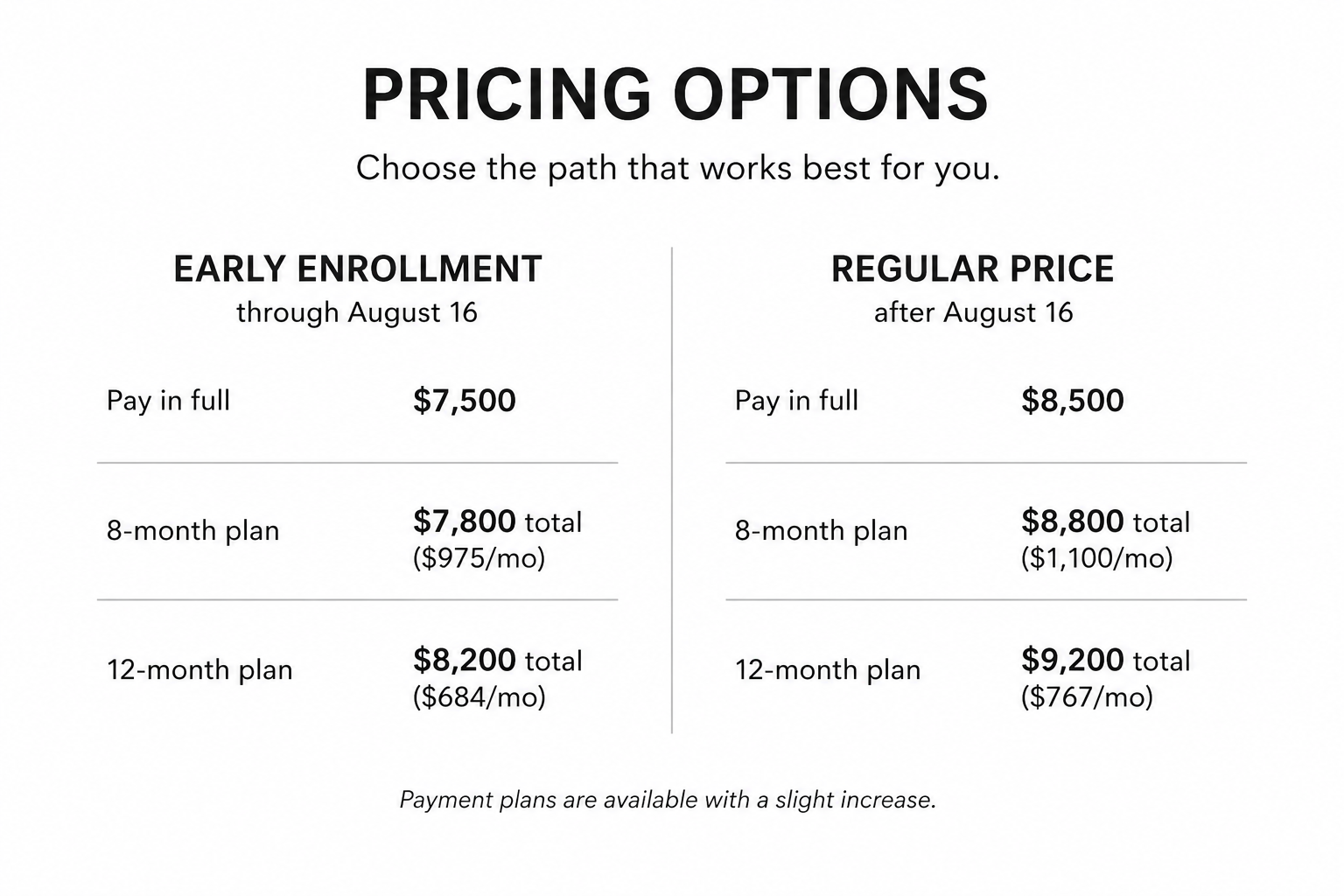Viewport: 1344px width, 896px height.
Task: Click the ($975/mo) monthly amount
Action: (479, 558)
